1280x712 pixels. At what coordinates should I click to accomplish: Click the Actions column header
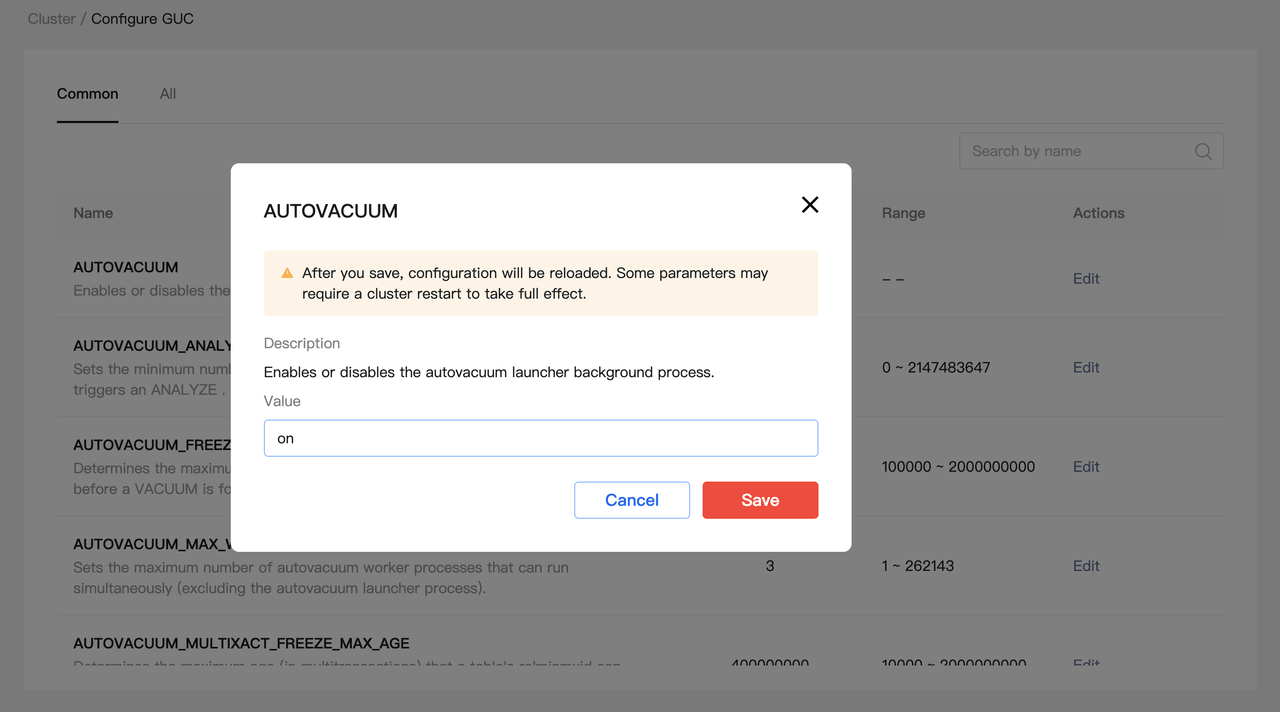pyautogui.click(x=1098, y=213)
